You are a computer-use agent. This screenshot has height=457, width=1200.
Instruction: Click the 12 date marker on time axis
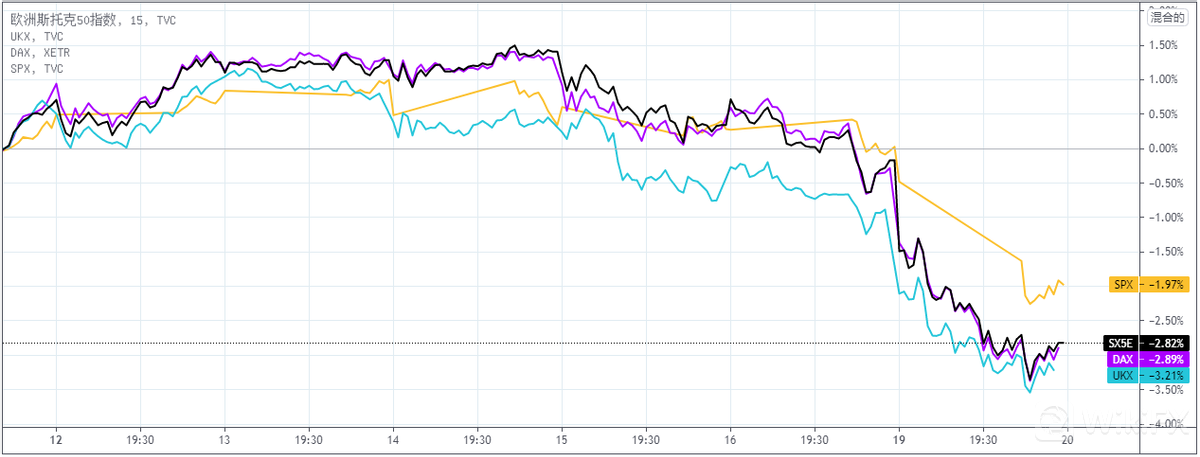56,439
